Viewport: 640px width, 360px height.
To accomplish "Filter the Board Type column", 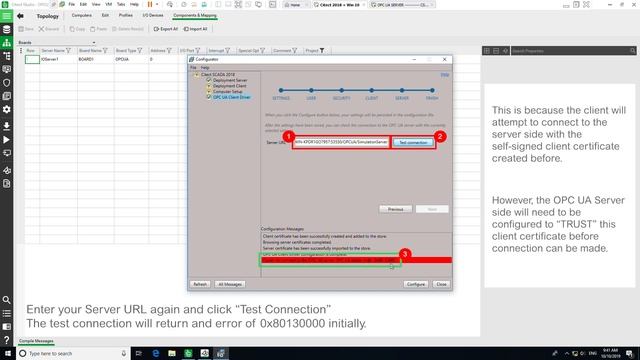I will coord(140,51).
